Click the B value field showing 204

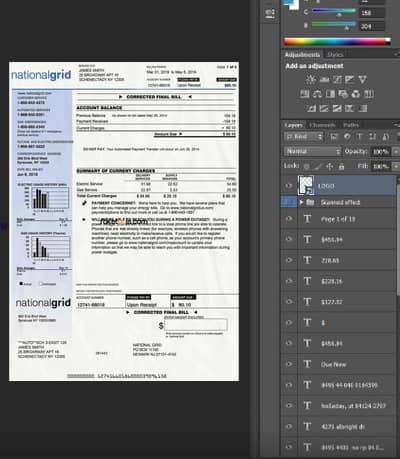(372, 26)
